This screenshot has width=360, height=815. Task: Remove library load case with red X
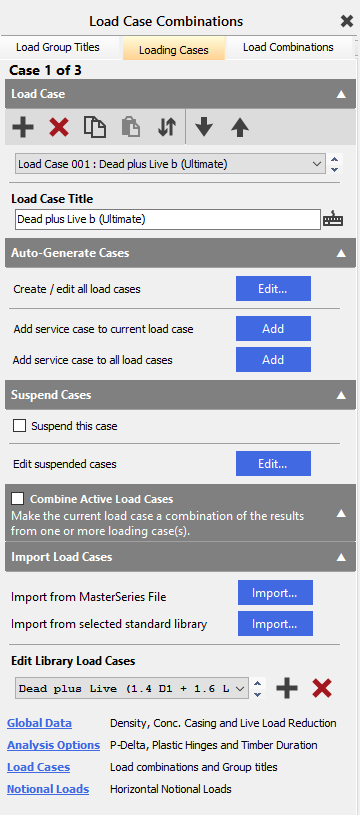(x=322, y=688)
